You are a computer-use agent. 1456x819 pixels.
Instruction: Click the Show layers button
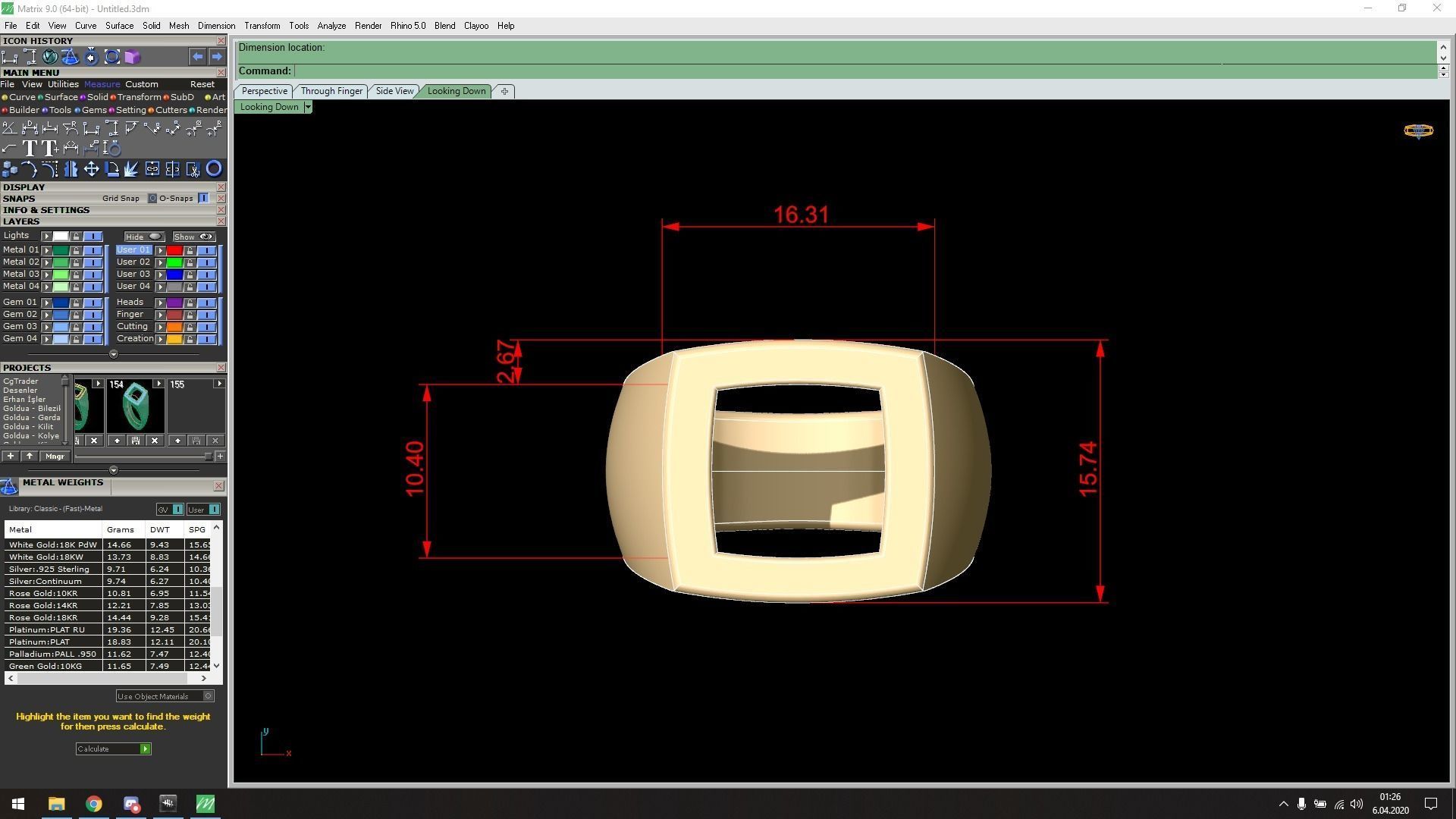pyautogui.click(x=193, y=237)
